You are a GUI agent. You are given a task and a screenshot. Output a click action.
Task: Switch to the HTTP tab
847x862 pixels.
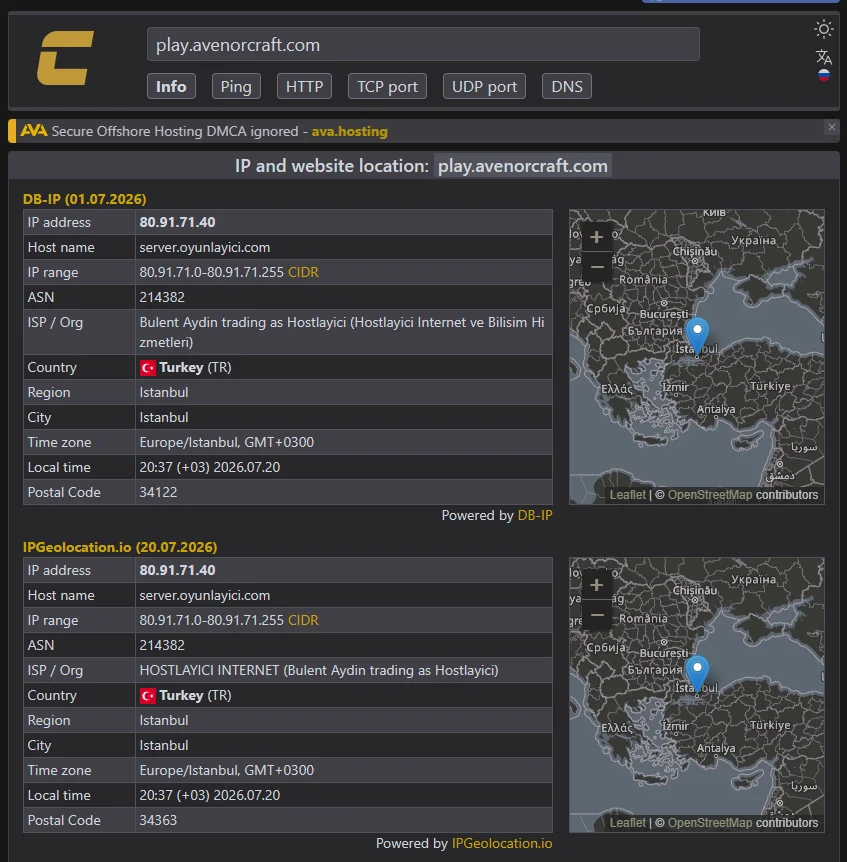(x=304, y=86)
